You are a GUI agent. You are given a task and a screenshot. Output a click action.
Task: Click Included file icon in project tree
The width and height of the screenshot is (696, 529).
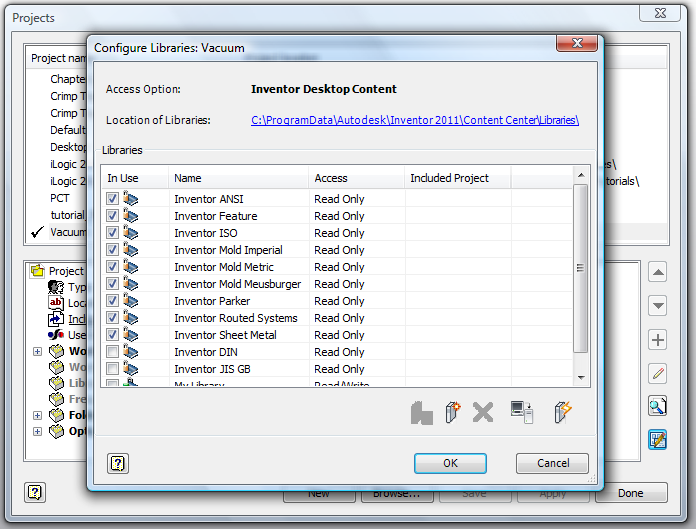pos(56,319)
